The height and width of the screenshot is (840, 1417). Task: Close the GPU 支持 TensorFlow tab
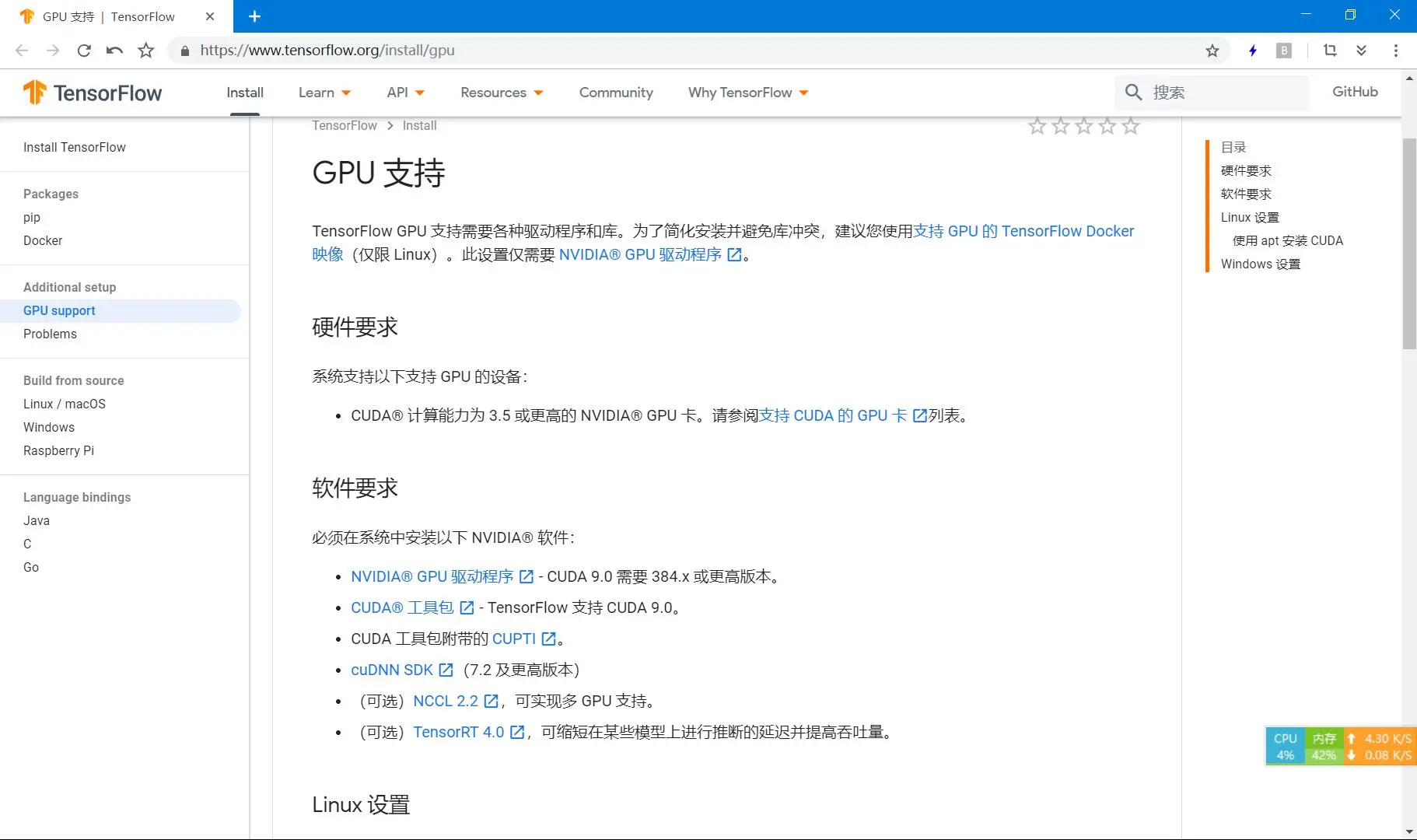click(x=210, y=16)
